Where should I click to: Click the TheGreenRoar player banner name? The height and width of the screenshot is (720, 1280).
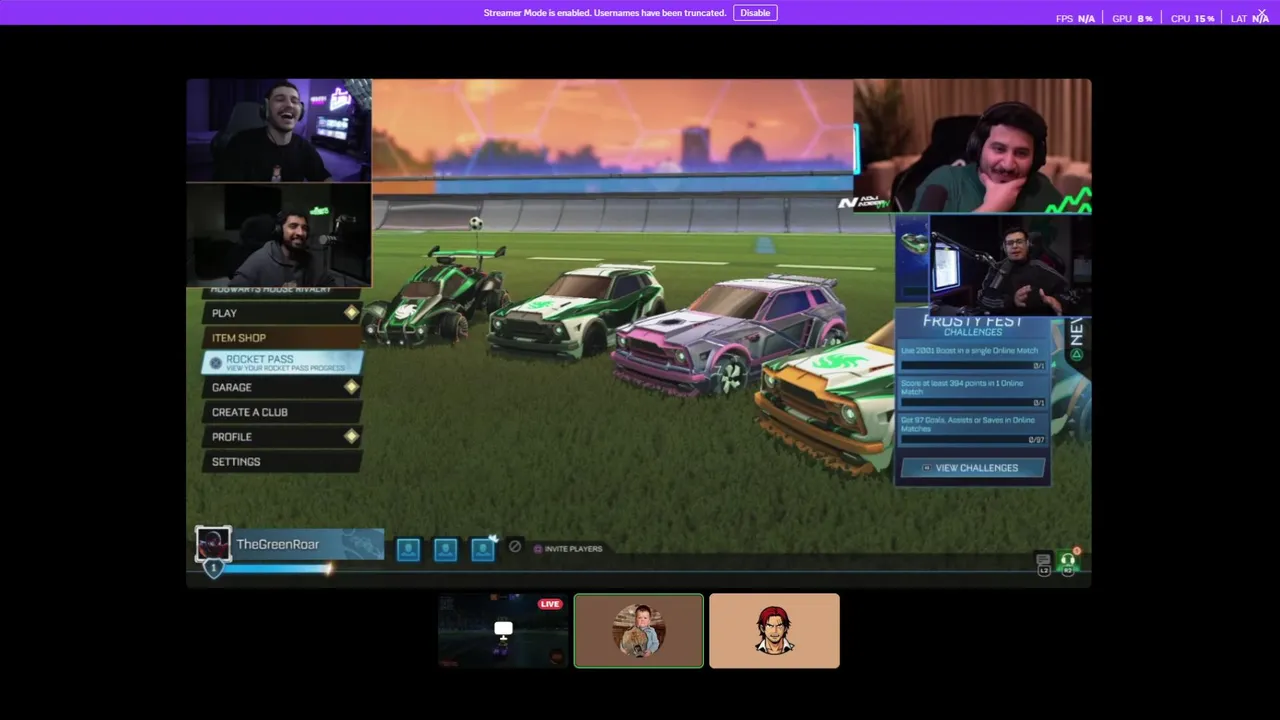(x=278, y=545)
